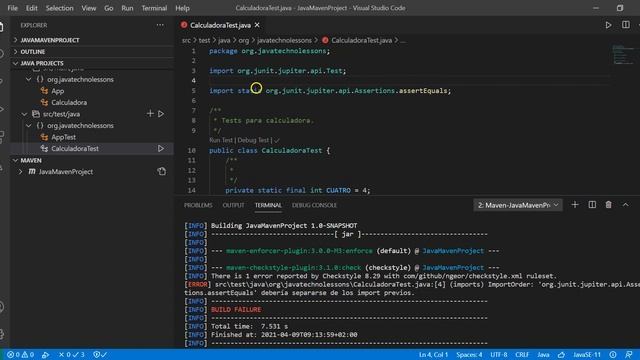Click the errors and warnings status indicator
The image size is (640, 360).
(21, 354)
